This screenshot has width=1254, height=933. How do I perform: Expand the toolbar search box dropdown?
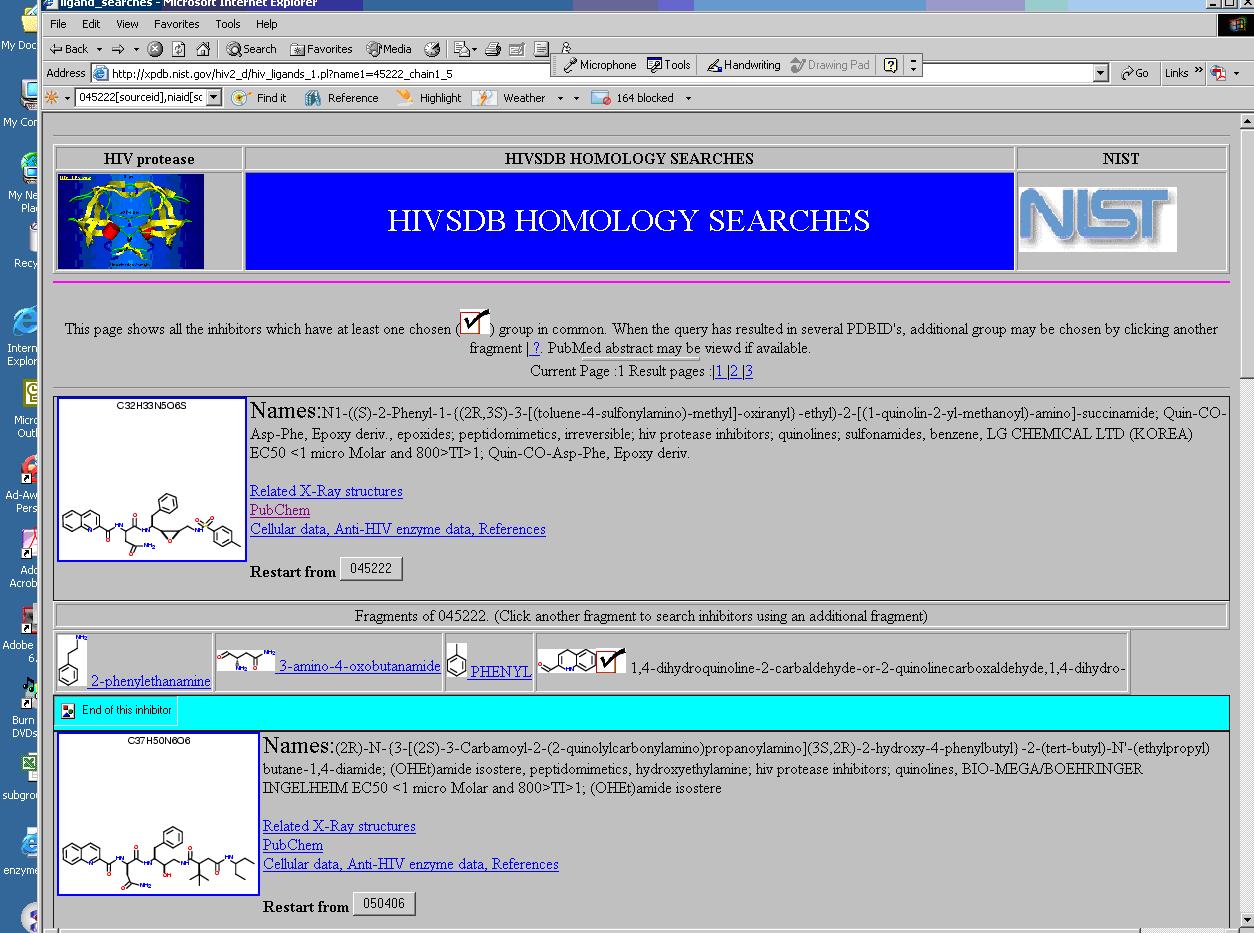(x=214, y=98)
